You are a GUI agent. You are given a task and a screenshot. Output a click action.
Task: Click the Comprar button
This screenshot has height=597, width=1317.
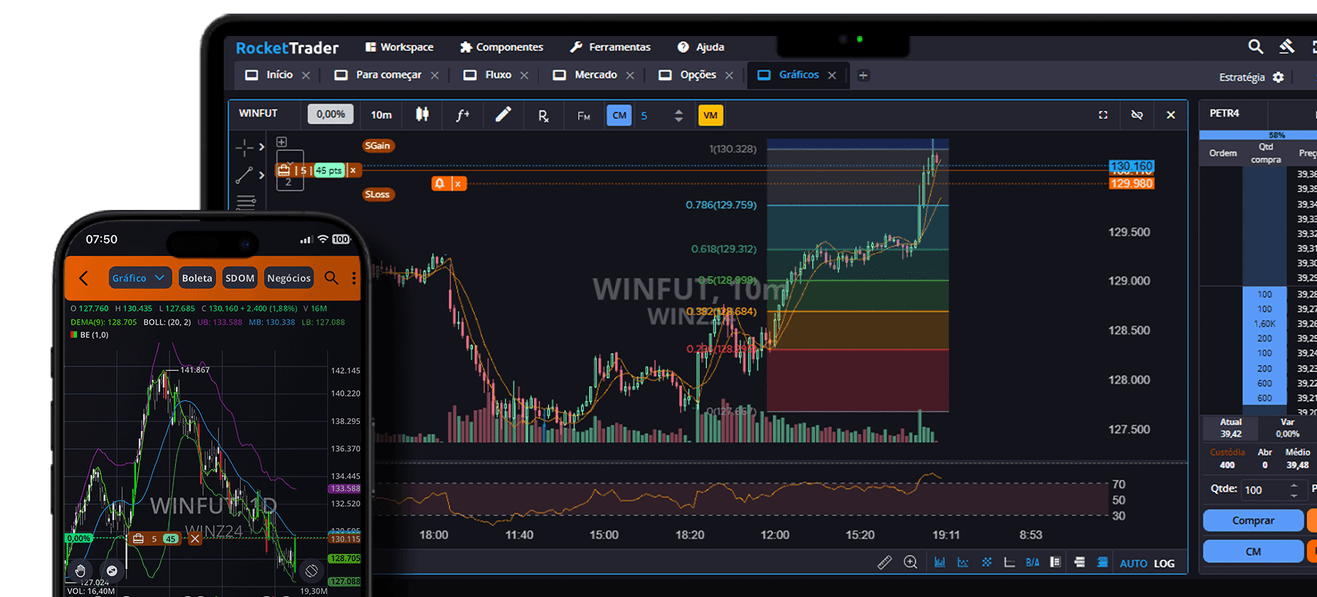pos(1253,521)
